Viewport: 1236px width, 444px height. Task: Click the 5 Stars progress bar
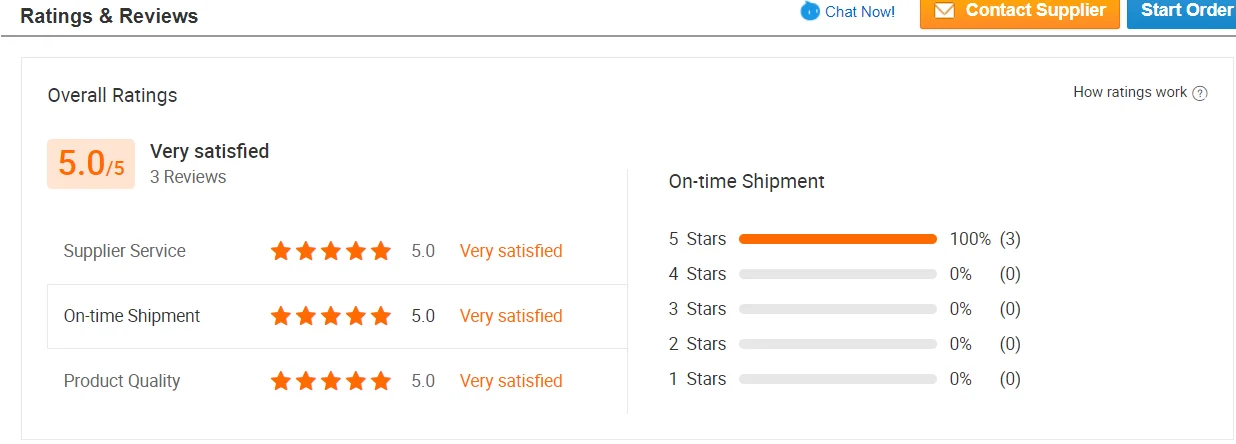coord(837,240)
